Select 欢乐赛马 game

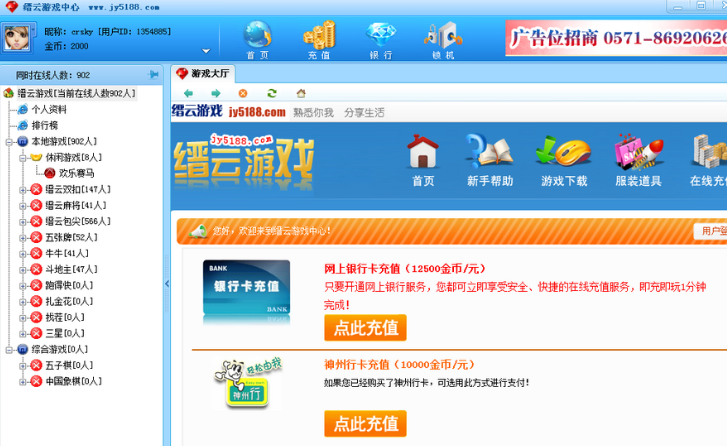pyautogui.click(x=77, y=173)
